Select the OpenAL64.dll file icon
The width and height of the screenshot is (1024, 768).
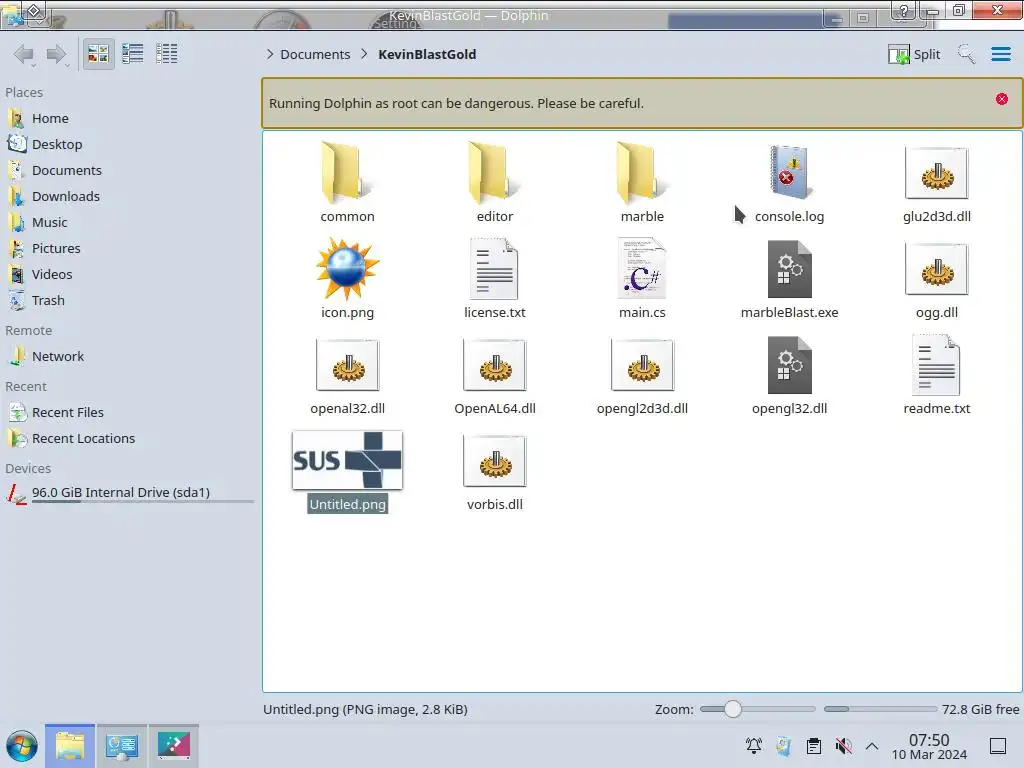coord(494,365)
